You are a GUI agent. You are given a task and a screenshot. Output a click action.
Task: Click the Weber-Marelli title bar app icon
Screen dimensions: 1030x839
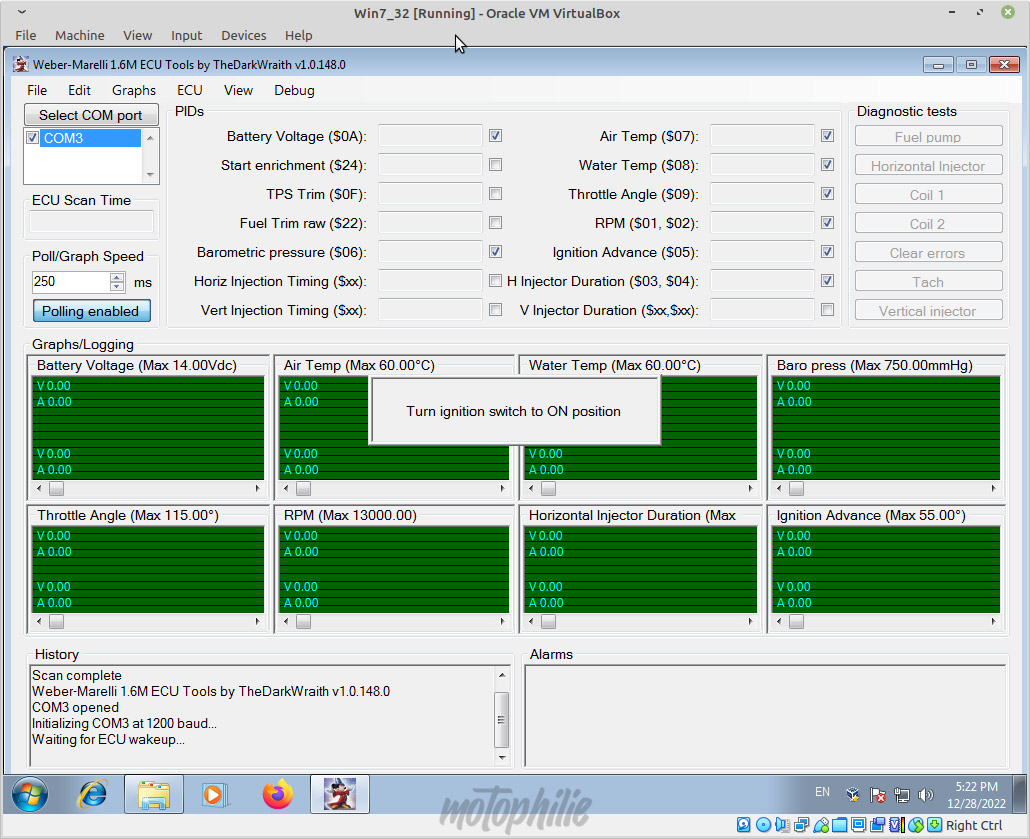tap(21, 64)
